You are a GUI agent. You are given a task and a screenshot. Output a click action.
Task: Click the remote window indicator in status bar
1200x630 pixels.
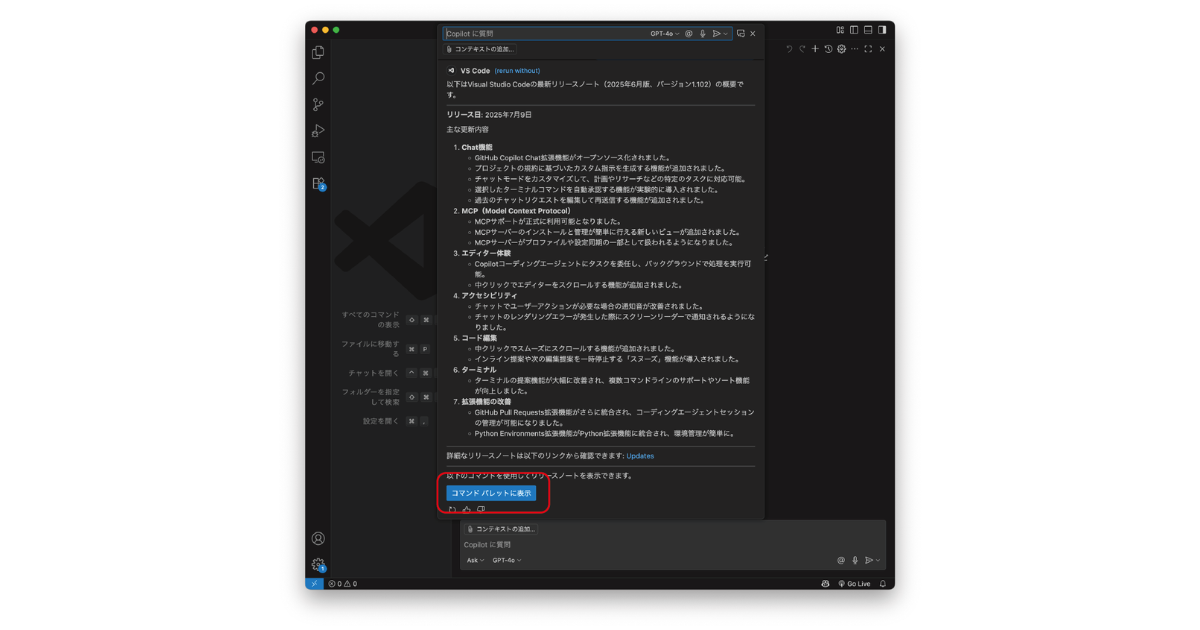[314, 584]
